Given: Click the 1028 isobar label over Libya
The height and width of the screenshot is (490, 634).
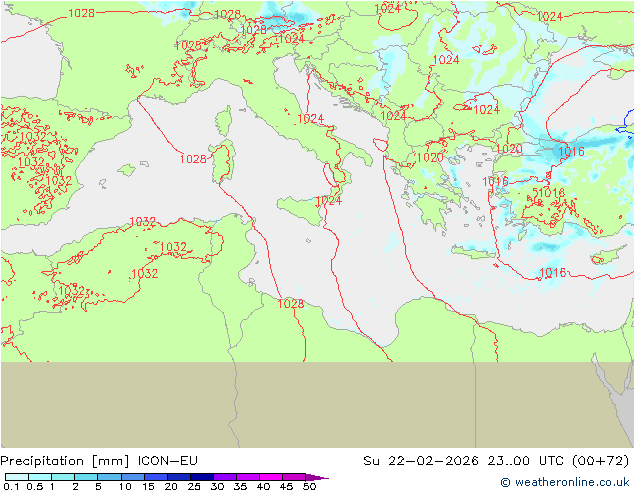Looking at the screenshot, I should coord(291,303).
